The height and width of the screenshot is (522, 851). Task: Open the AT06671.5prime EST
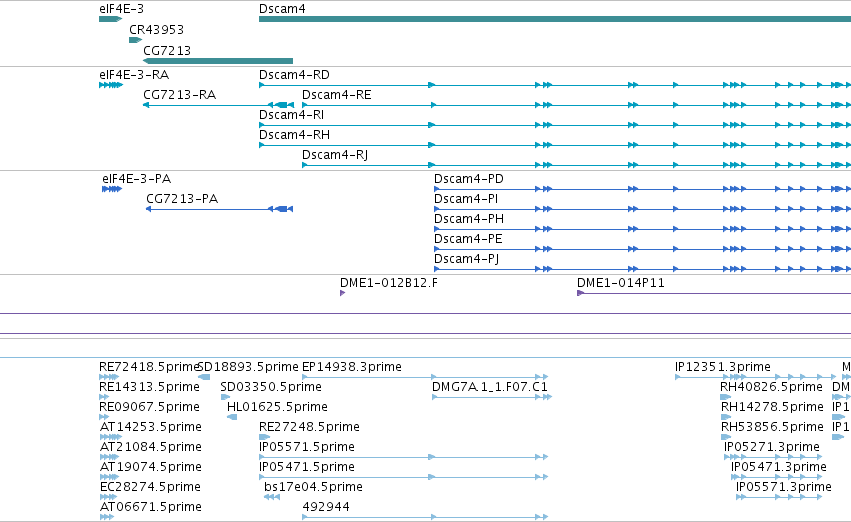tap(150, 508)
